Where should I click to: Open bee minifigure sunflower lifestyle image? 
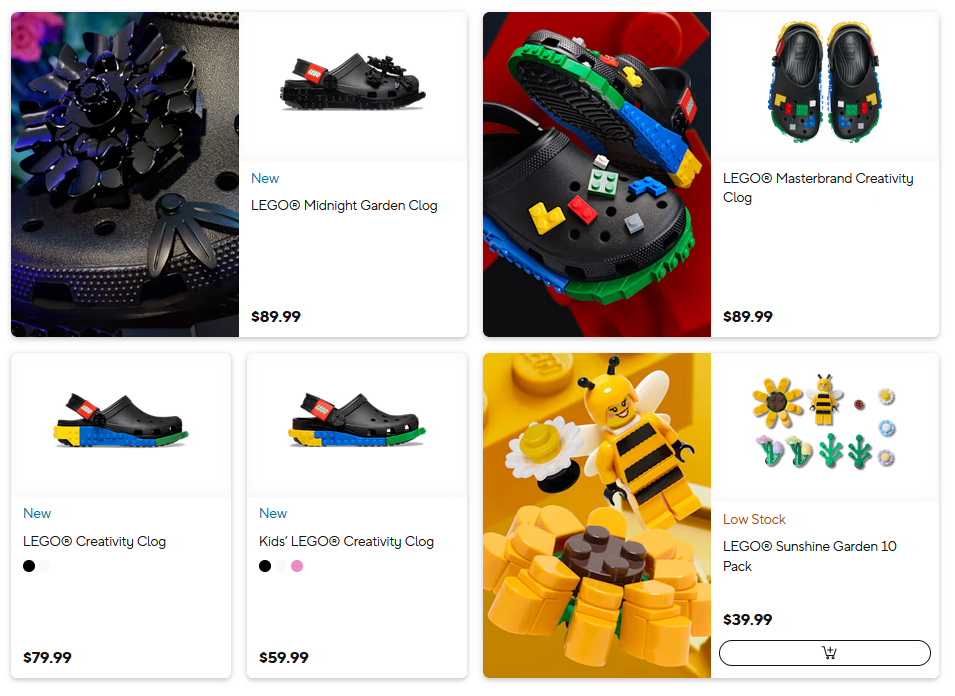coord(597,515)
